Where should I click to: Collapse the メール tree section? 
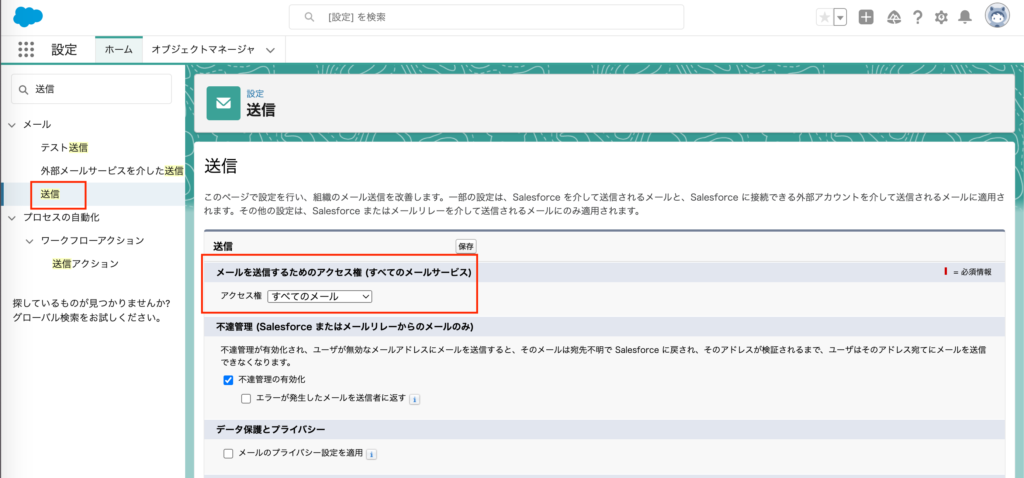tap(12, 124)
